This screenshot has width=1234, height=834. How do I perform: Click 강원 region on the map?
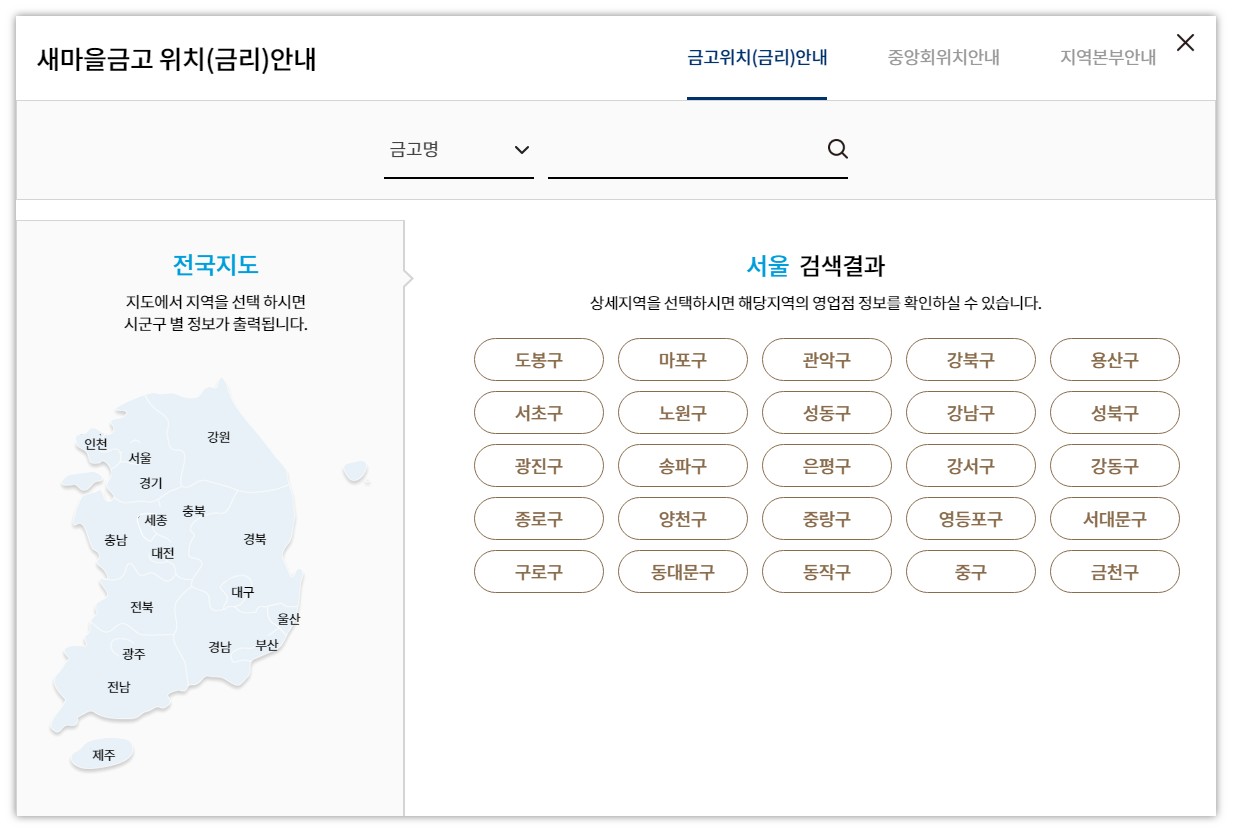tap(219, 437)
